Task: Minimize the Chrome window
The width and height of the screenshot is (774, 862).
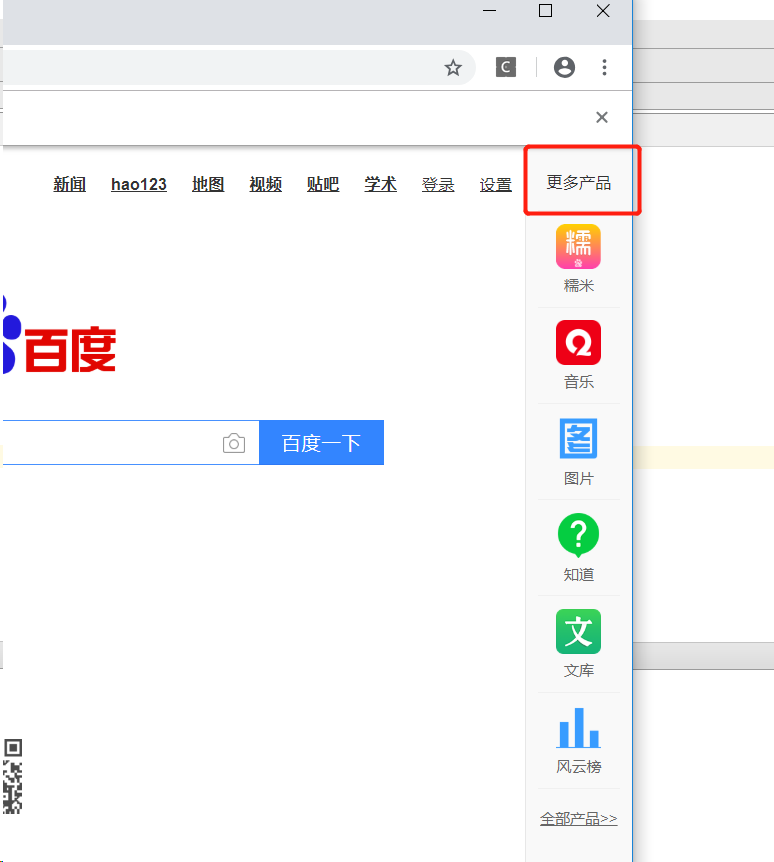Action: (489, 10)
